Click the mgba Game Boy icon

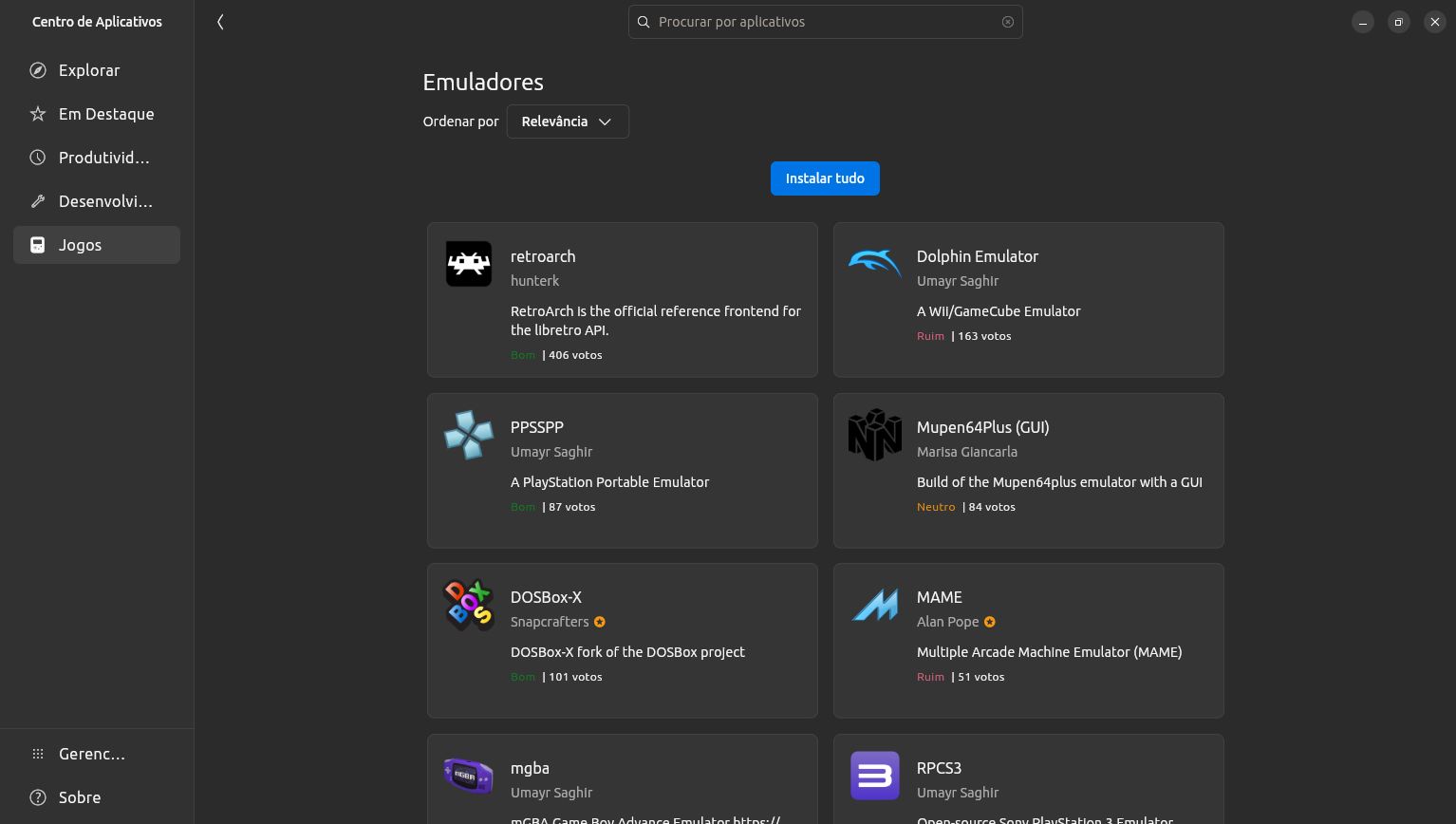tap(469, 775)
